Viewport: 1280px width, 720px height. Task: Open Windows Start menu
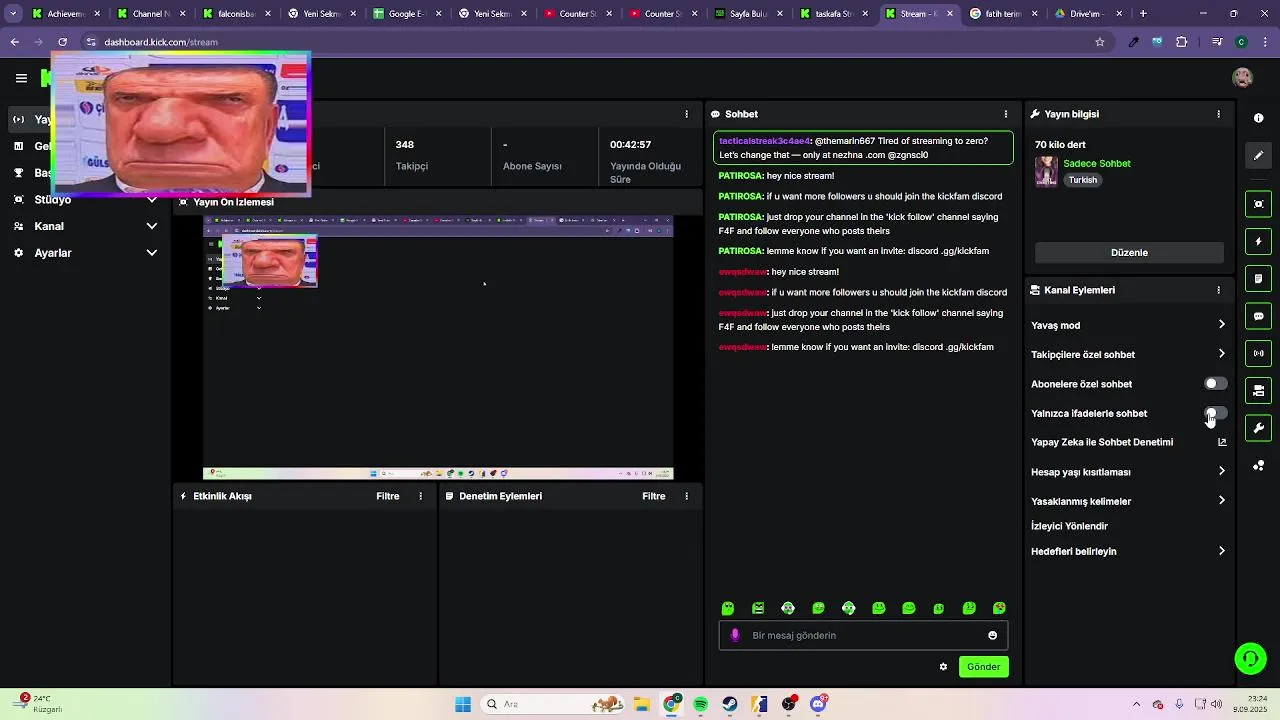[x=462, y=704]
